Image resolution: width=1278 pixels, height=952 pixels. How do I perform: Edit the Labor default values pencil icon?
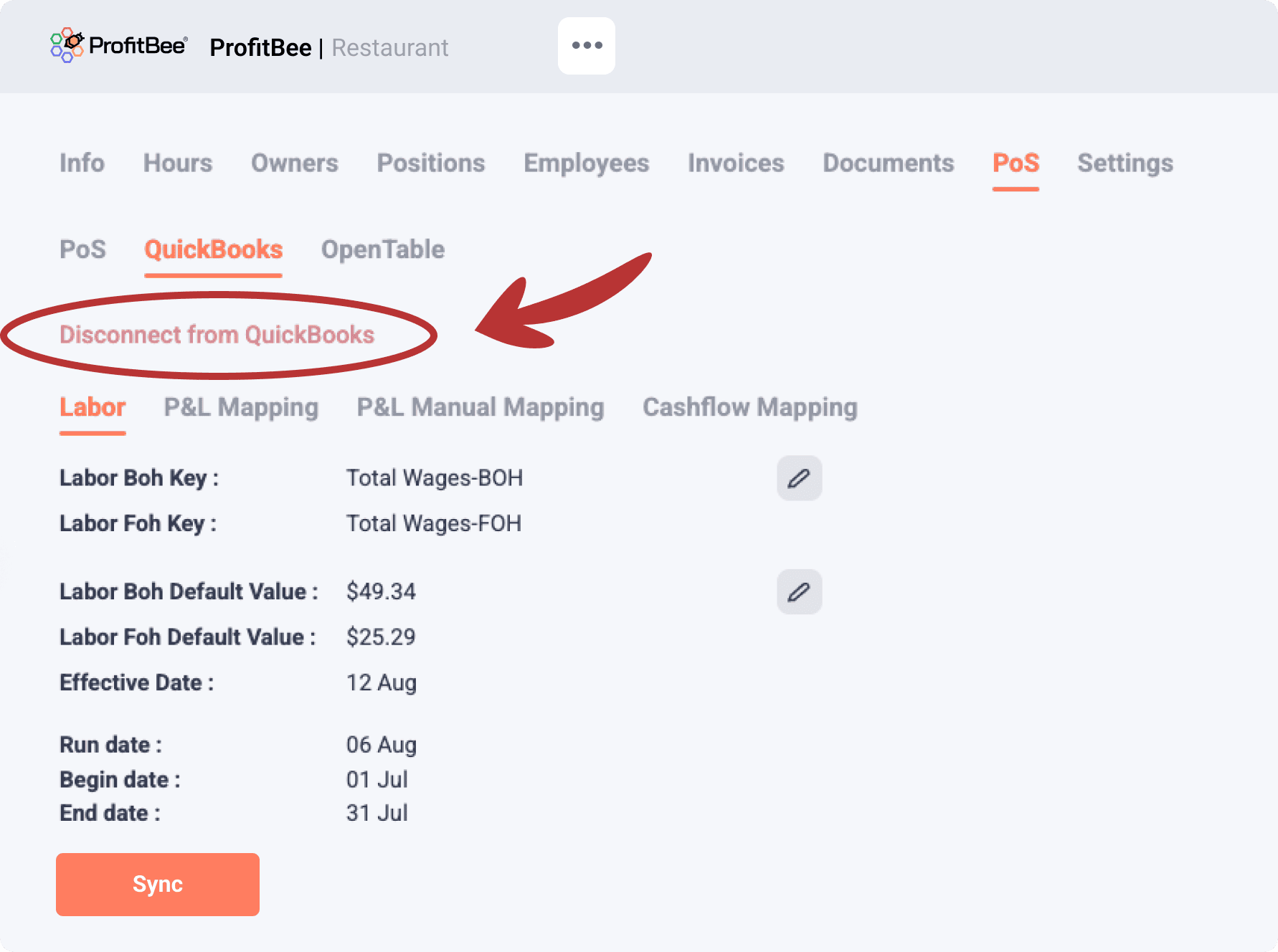799,592
